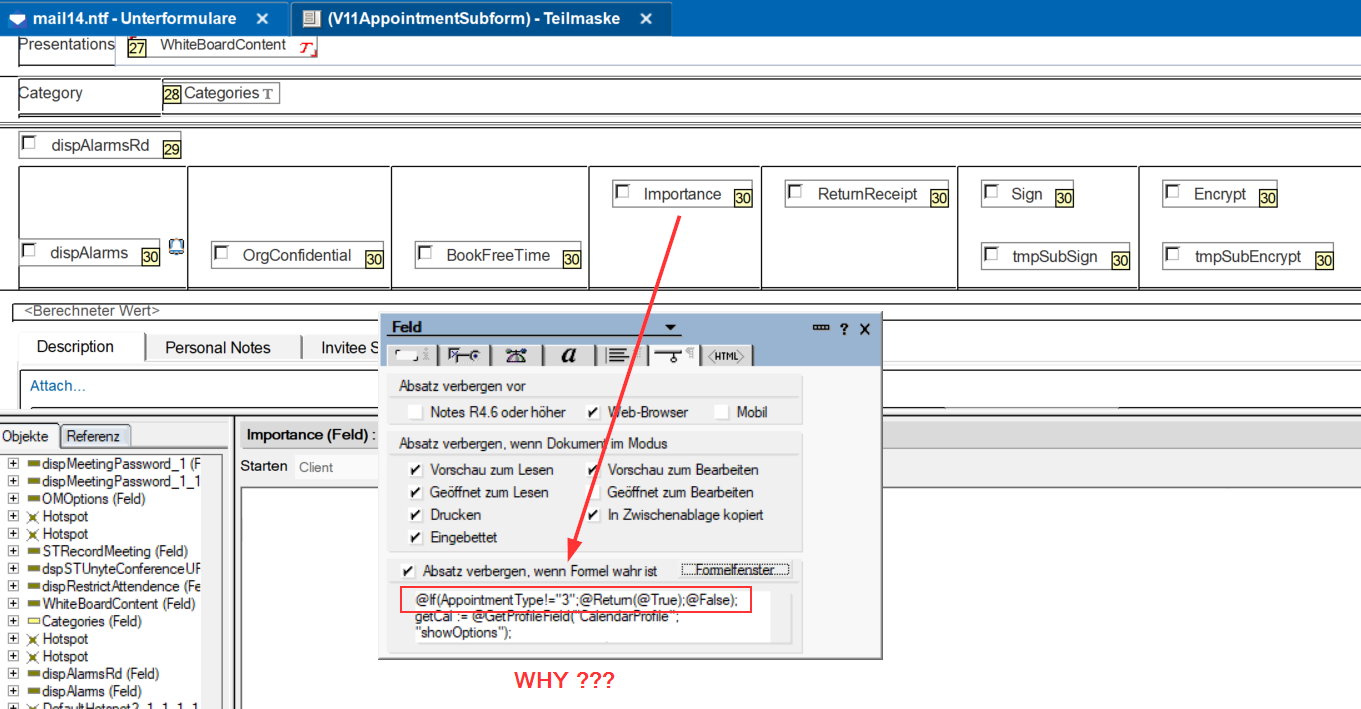The image size is (1361, 709).
Task: Switch to the Referenz tab
Action: pos(95,436)
